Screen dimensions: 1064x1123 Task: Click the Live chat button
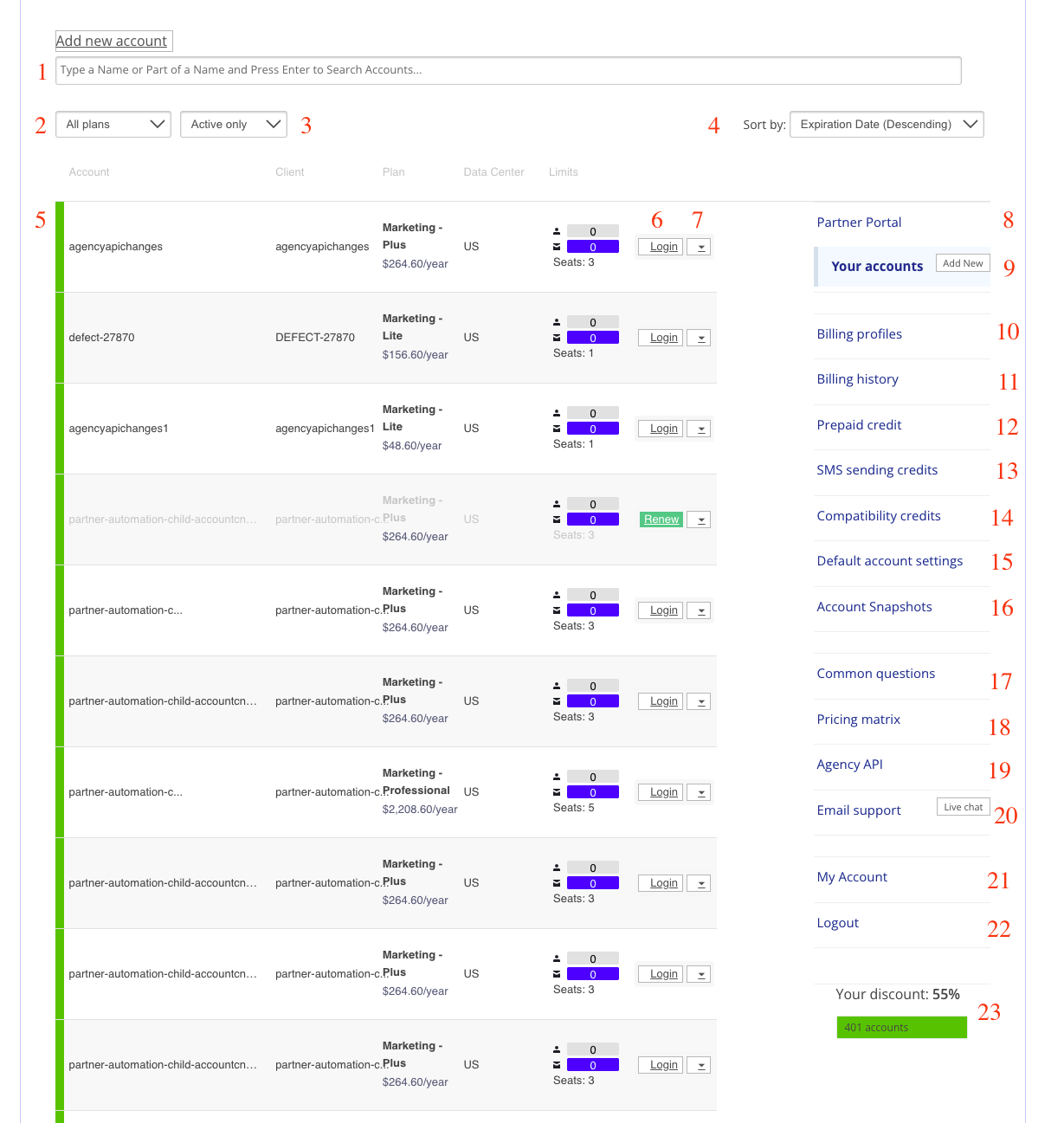(963, 807)
